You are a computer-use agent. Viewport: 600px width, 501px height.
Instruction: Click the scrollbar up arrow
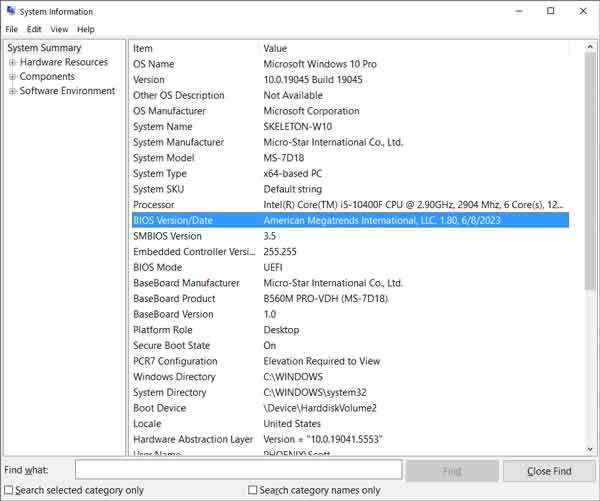(590, 47)
